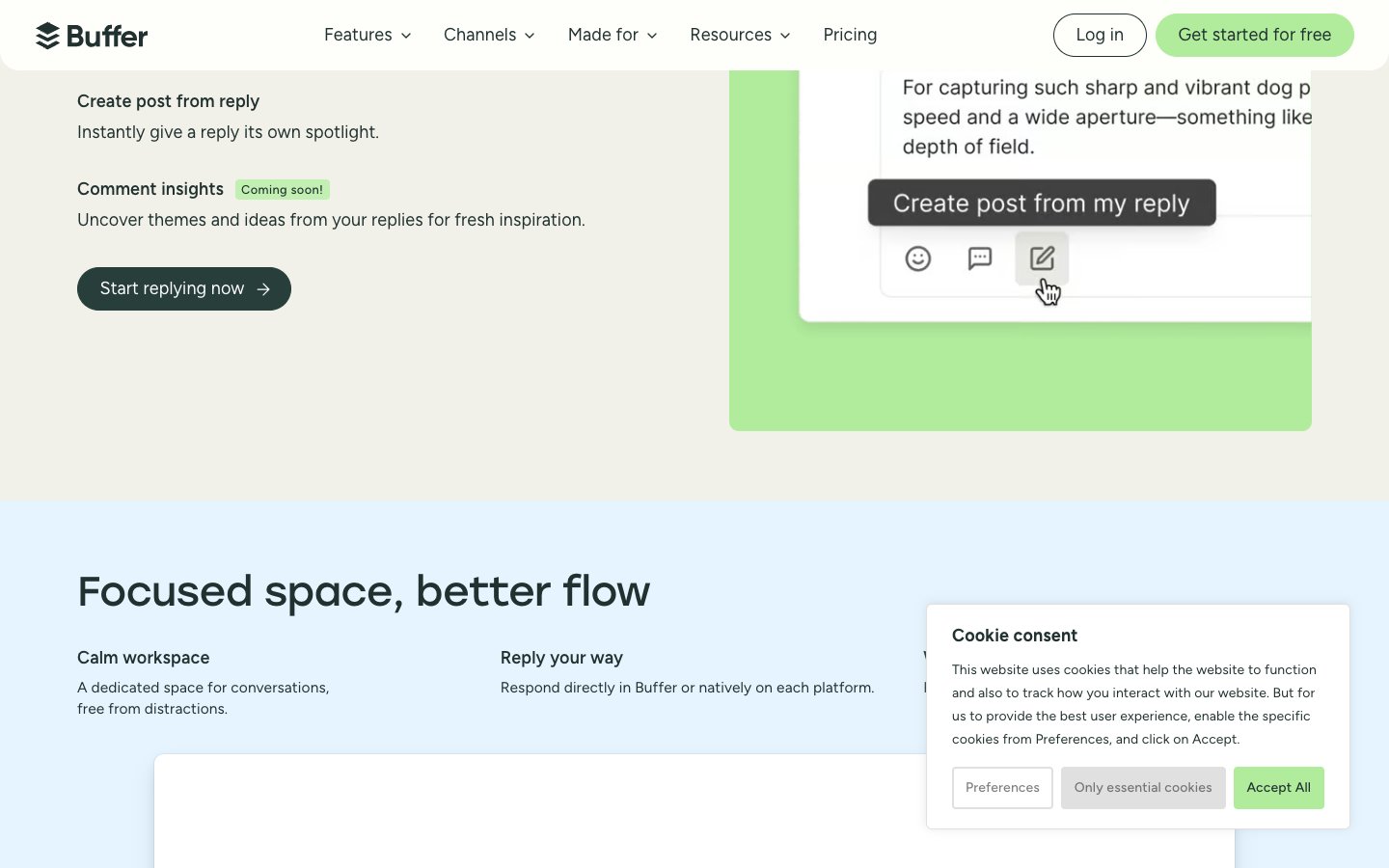Click the Calm workspace heading
Screen dimensions: 1389x868
[143, 658]
